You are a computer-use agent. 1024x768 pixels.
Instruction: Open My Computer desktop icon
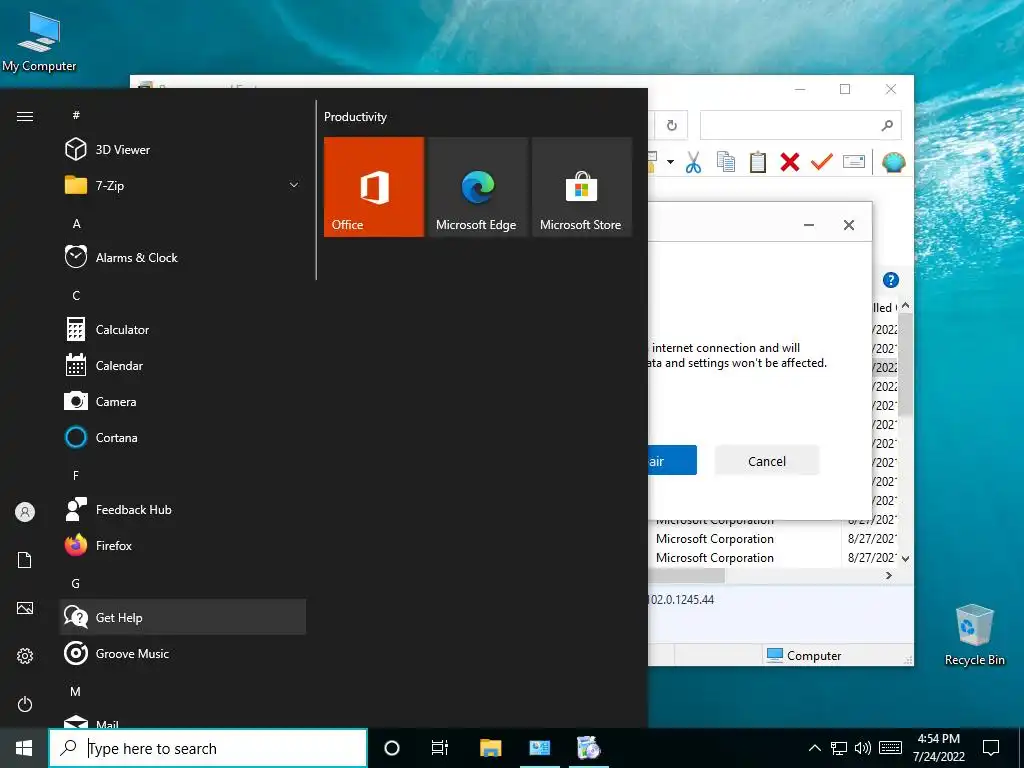(x=39, y=40)
